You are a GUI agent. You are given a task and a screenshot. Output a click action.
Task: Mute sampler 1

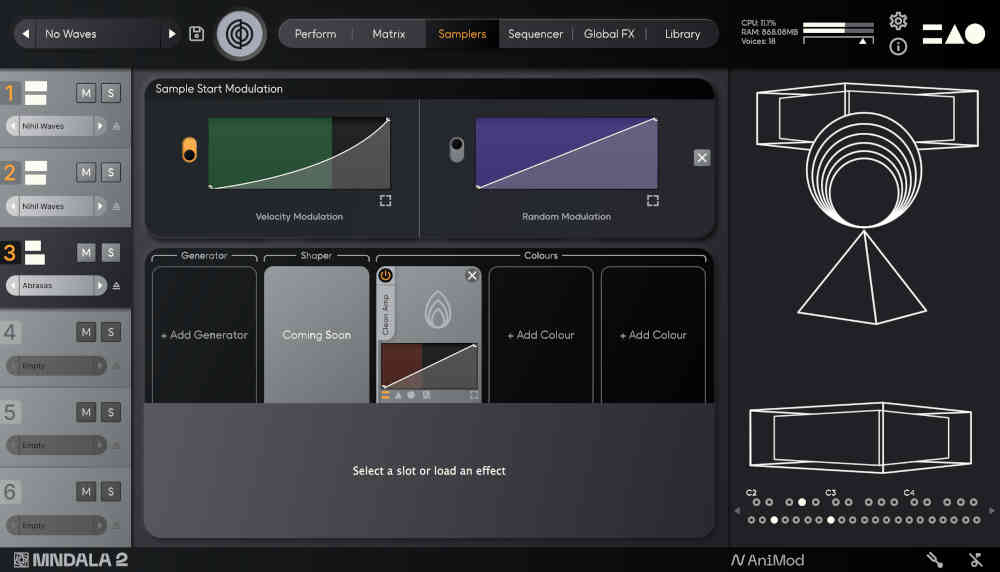coord(86,93)
